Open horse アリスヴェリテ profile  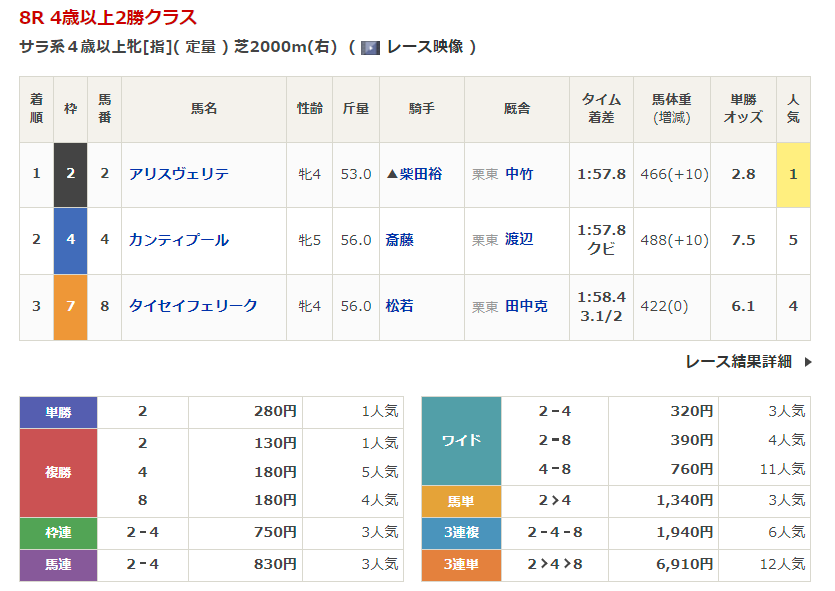(x=179, y=174)
